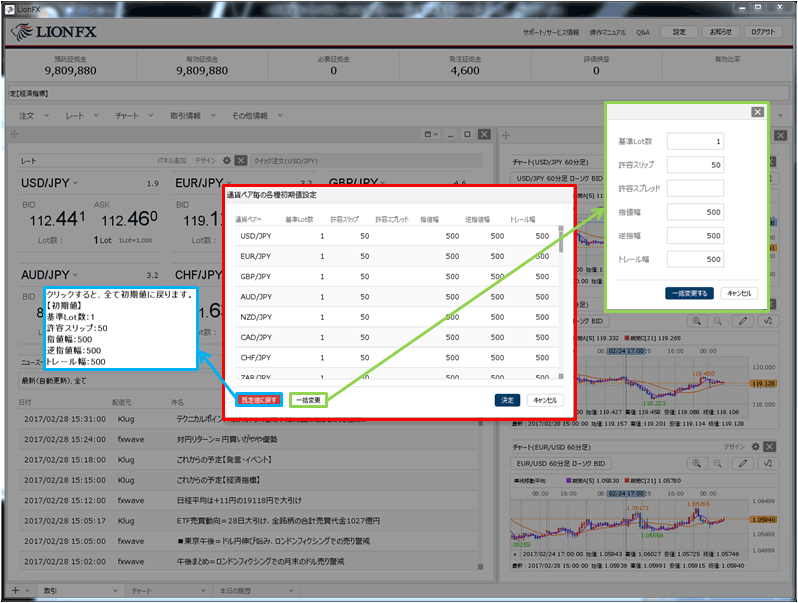Open the window layout dropdown on rate window
The width and height of the screenshot is (798, 603).
(431, 134)
